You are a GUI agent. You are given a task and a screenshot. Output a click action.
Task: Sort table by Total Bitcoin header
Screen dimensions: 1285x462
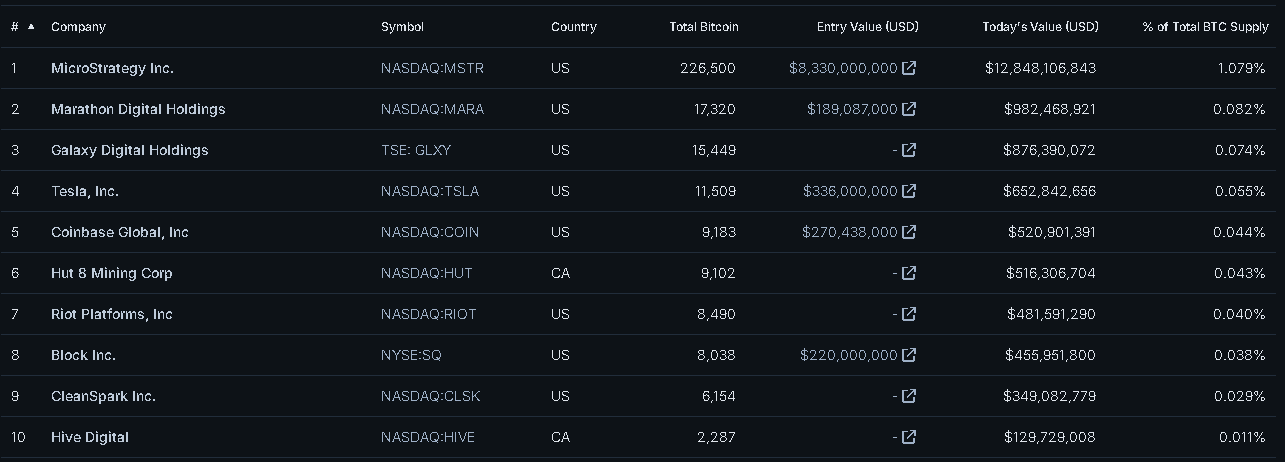[x=703, y=27]
